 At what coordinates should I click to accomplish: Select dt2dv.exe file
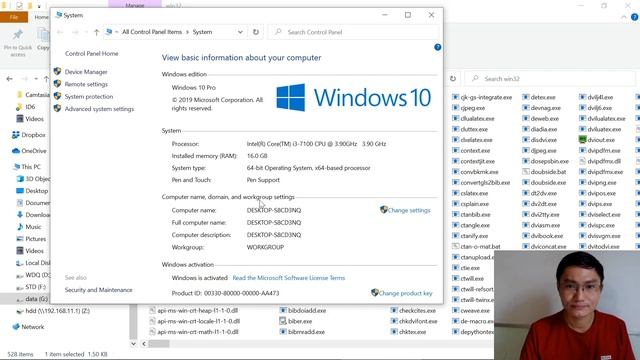(x=540, y=193)
